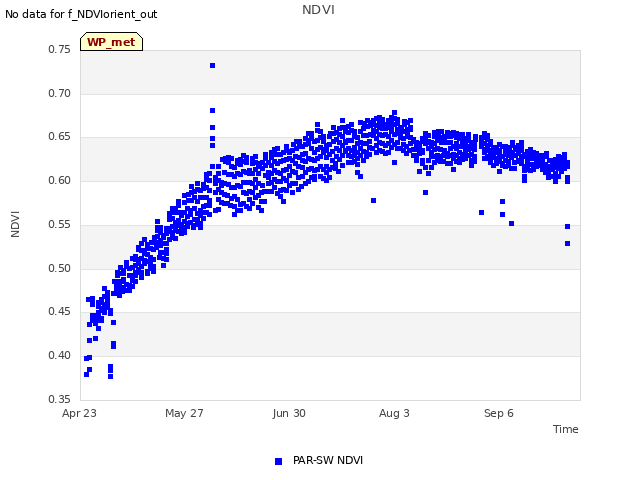640x480 pixels.
Task: Click the PAR-SW NDVI legend marker
Action: click(x=278, y=461)
